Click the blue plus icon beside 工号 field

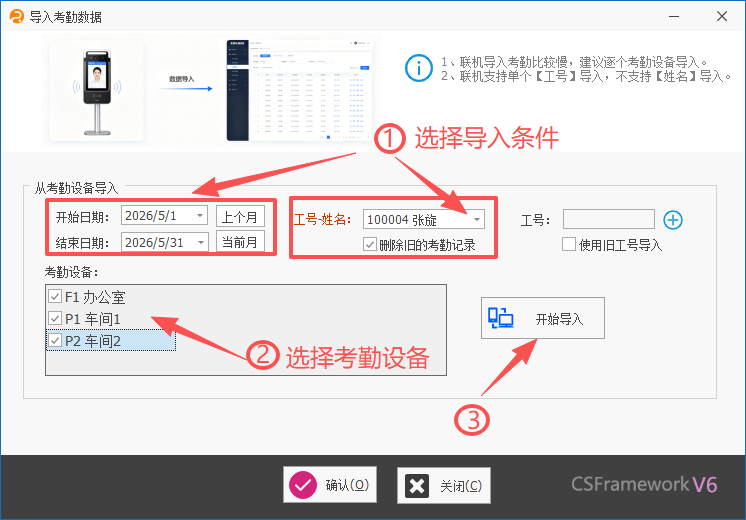click(673, 220)
